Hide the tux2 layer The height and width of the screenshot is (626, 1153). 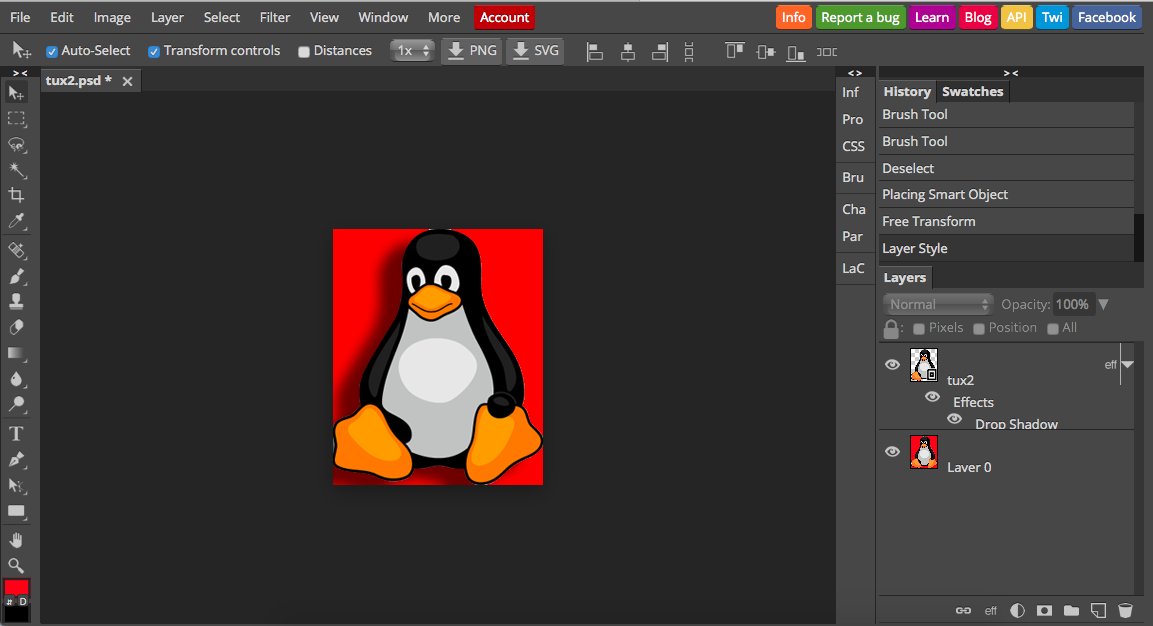892,364
